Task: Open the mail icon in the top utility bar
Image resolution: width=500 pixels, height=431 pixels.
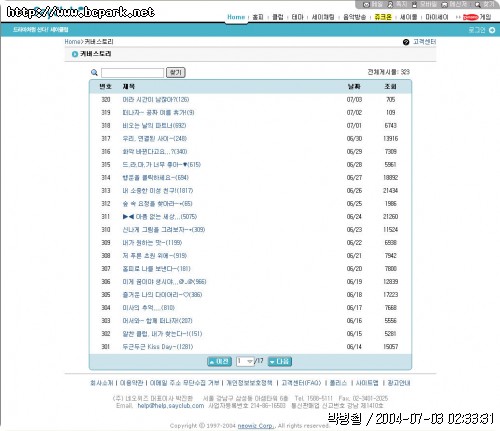Action: (x=366, y=5)
